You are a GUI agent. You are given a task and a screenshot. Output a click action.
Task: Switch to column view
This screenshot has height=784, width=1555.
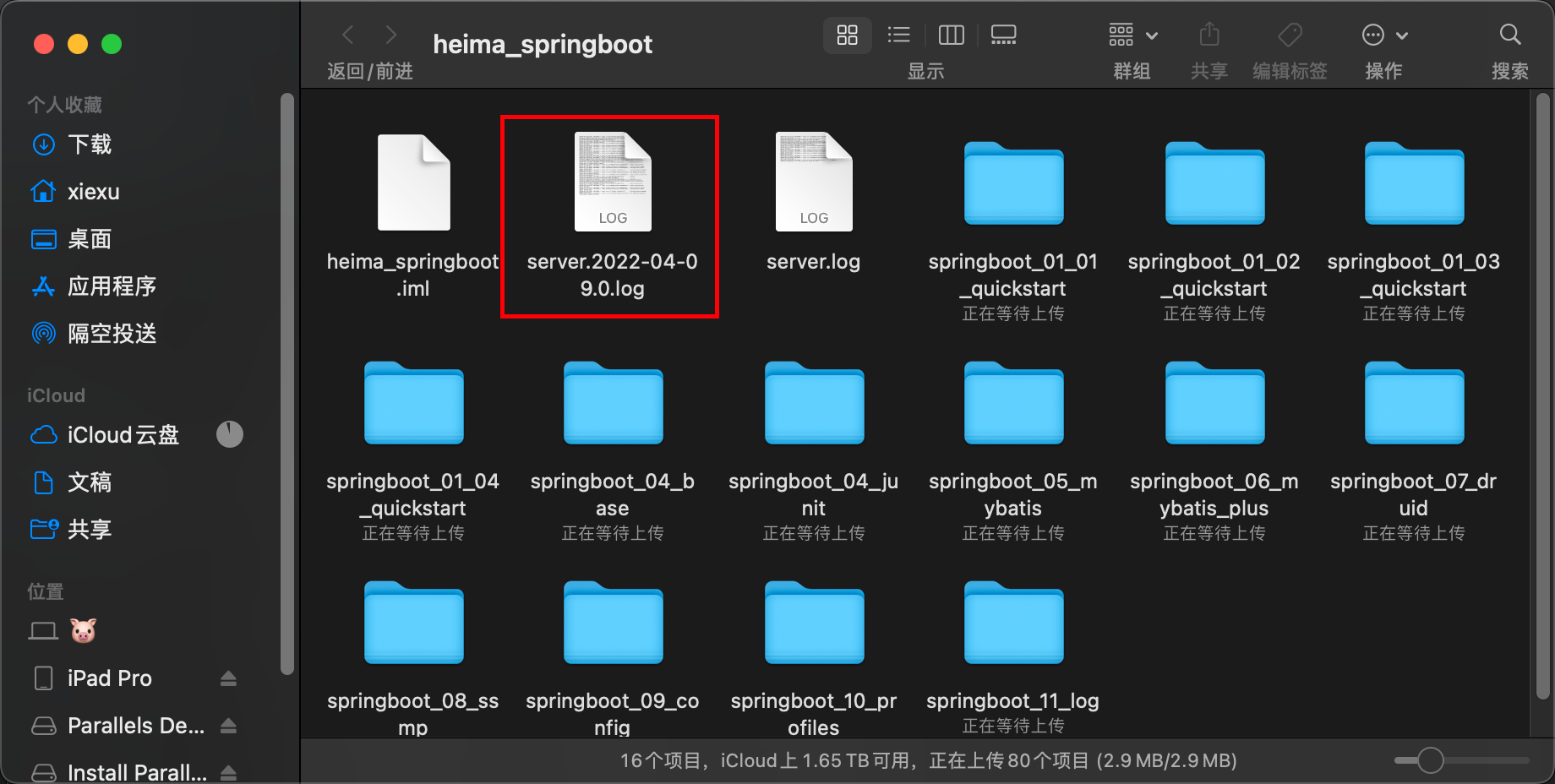[951, 35]
